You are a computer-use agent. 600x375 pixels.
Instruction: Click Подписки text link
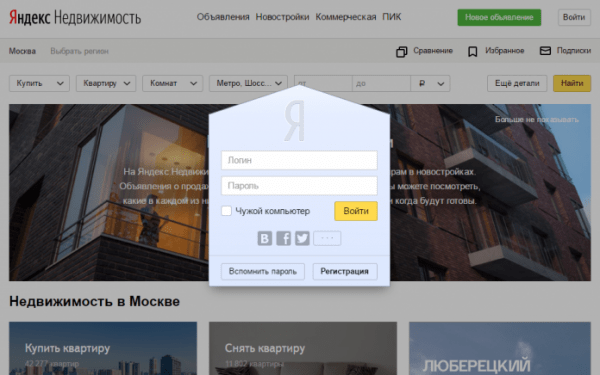tap(574, 51)
